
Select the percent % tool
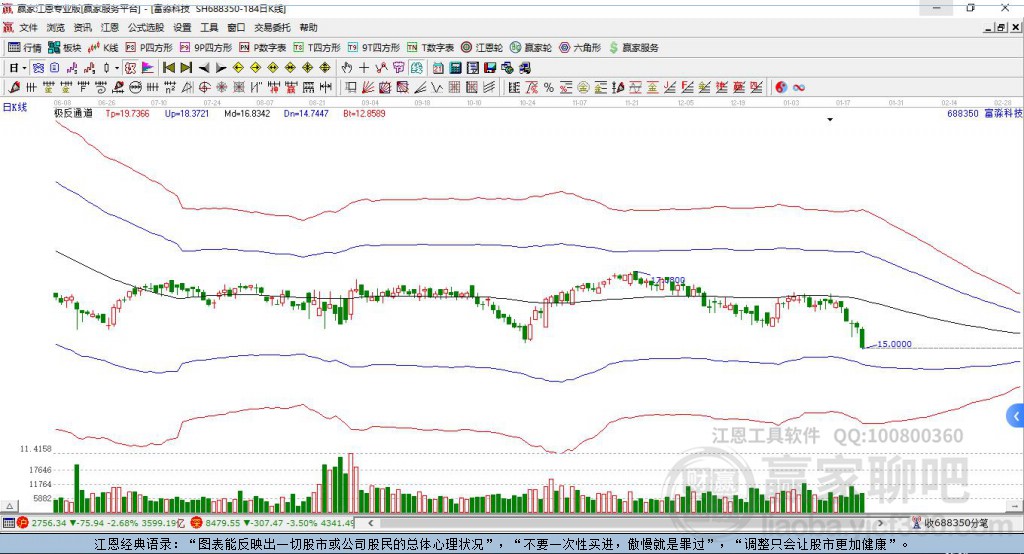(x=549, y=88)
